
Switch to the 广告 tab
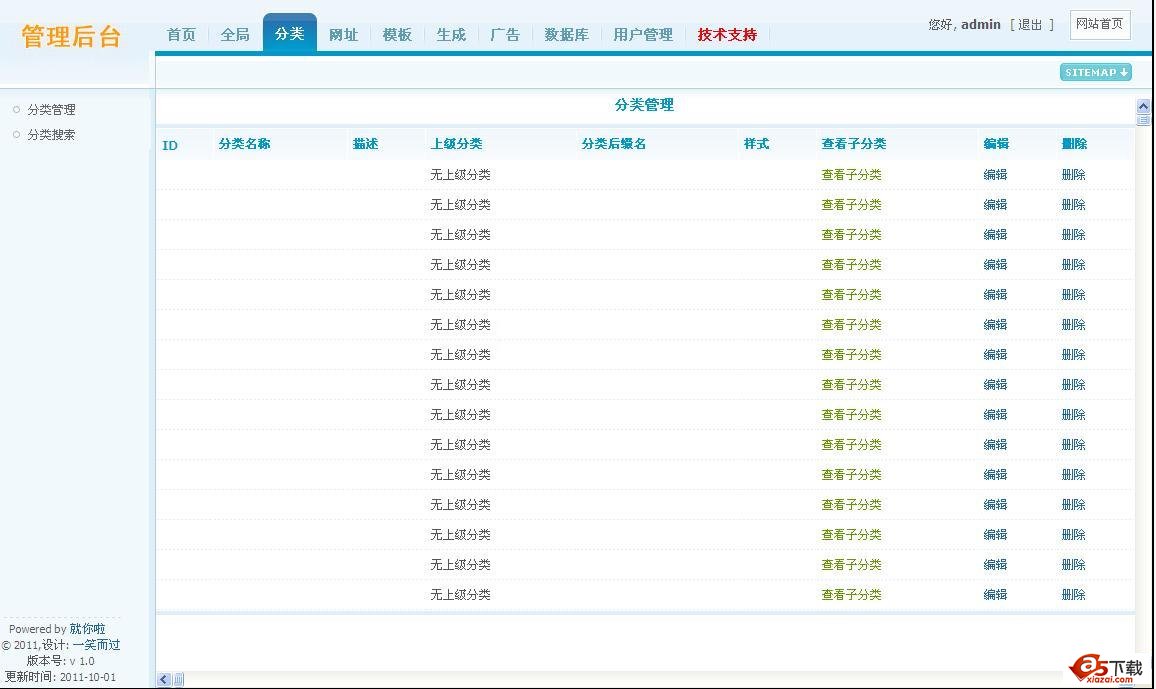[505, 34]
